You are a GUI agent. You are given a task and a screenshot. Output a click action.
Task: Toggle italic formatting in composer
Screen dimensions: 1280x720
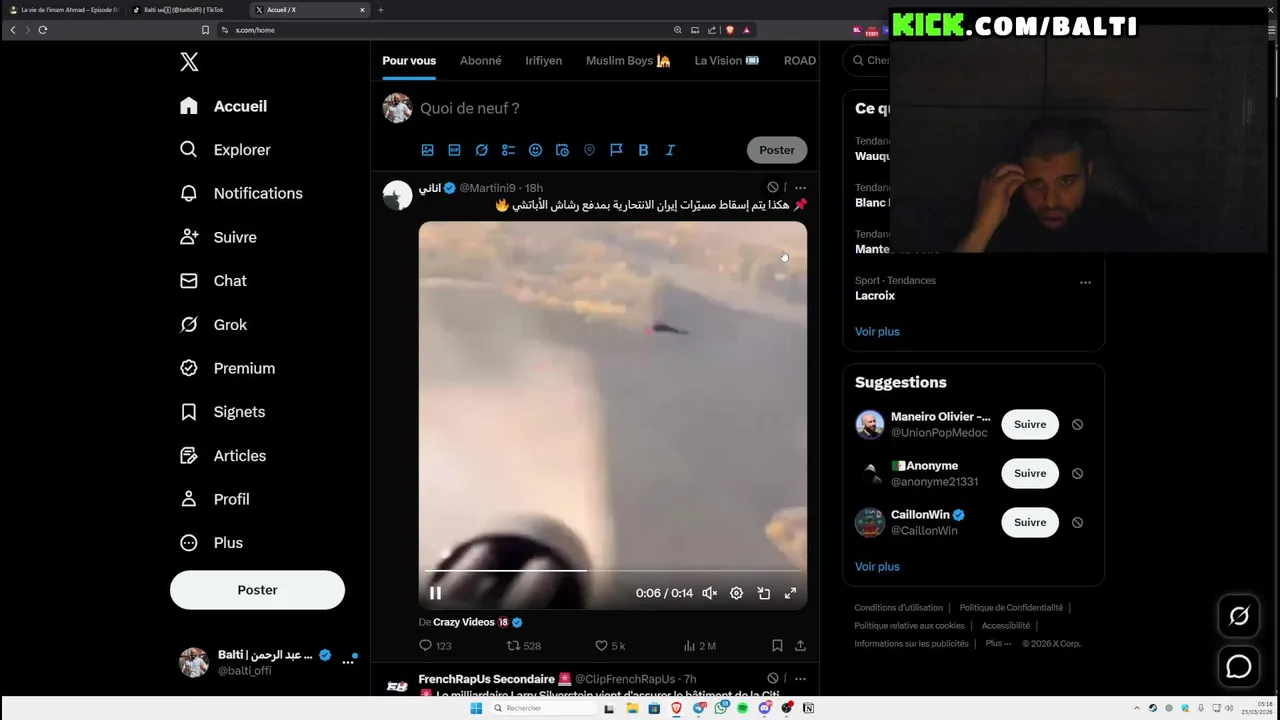[x=670, y=150]
